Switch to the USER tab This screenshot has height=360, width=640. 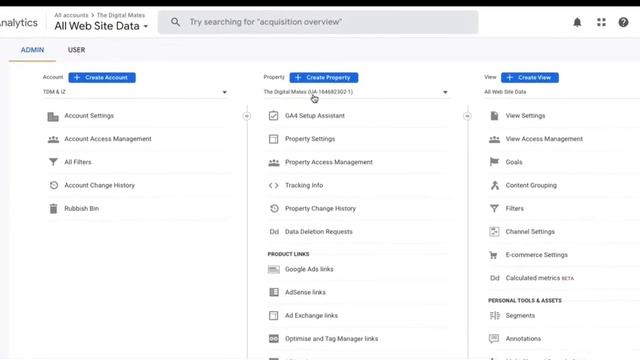[76, 50]
